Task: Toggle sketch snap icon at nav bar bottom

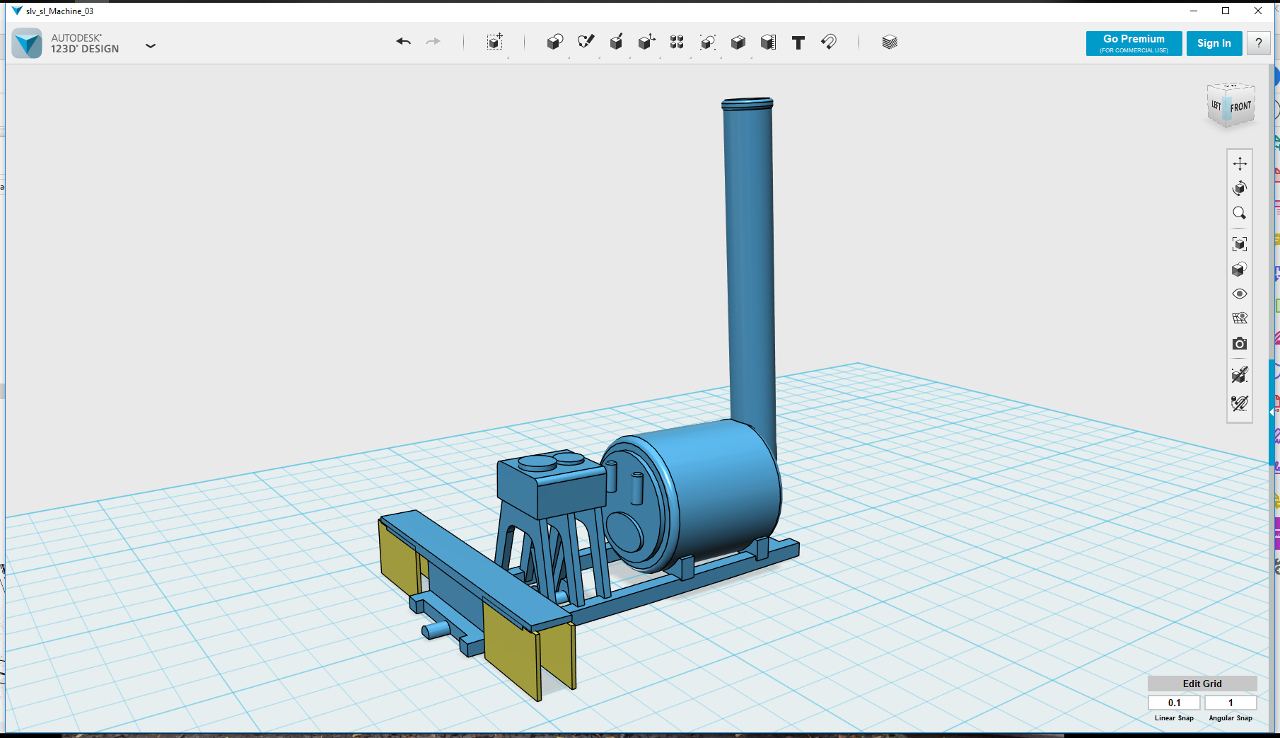Action: (x=1240, y=404)
